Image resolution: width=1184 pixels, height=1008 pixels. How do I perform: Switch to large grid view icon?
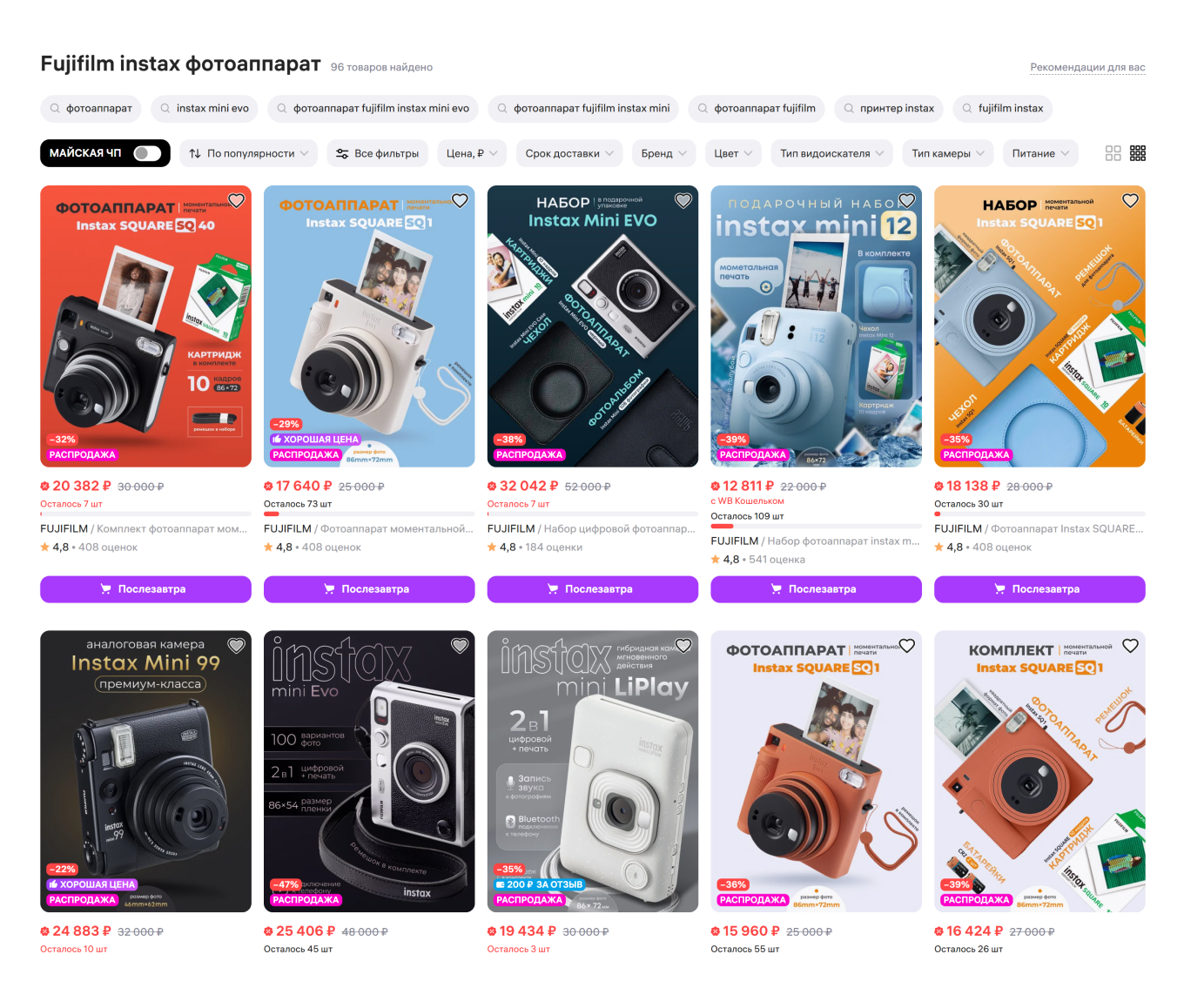[x=1113, y=153]
